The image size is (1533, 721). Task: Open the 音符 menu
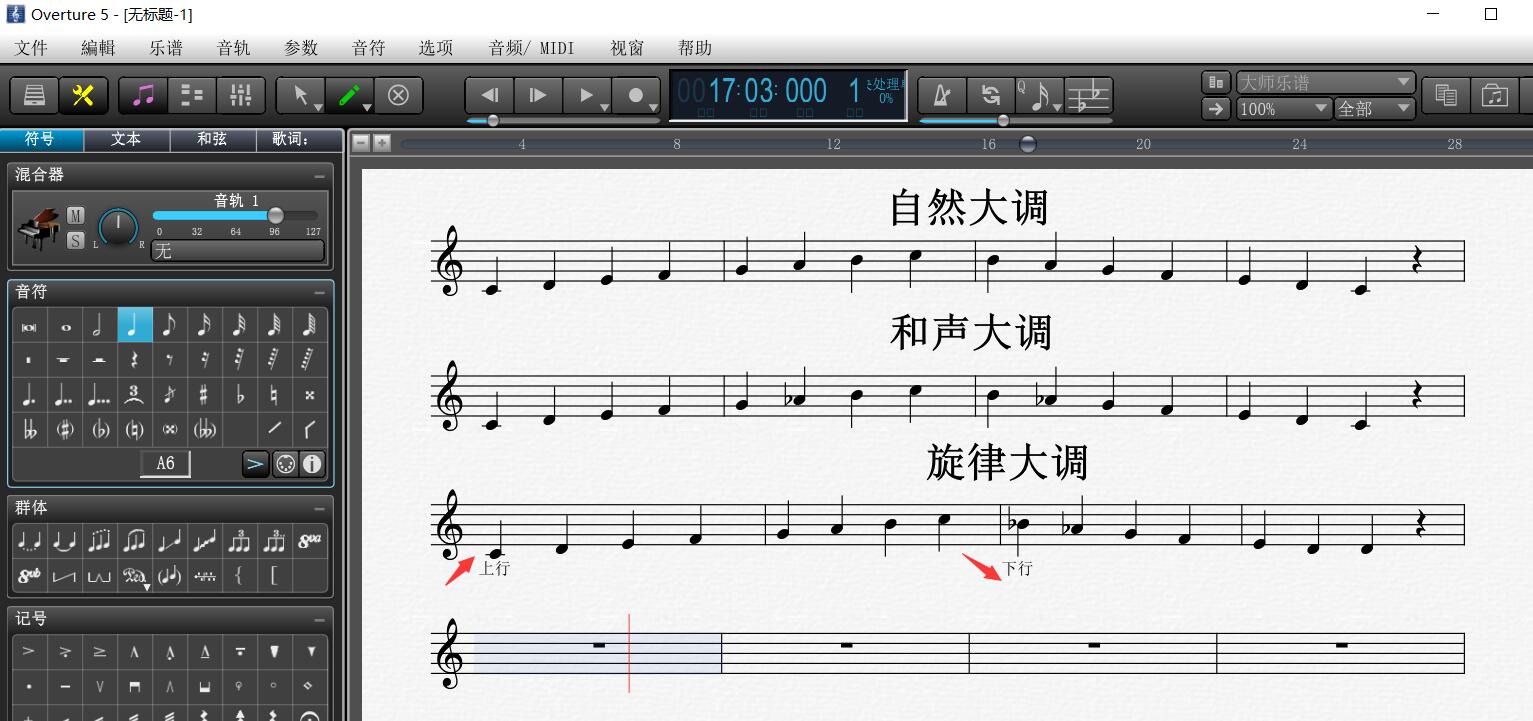[367, 47]
